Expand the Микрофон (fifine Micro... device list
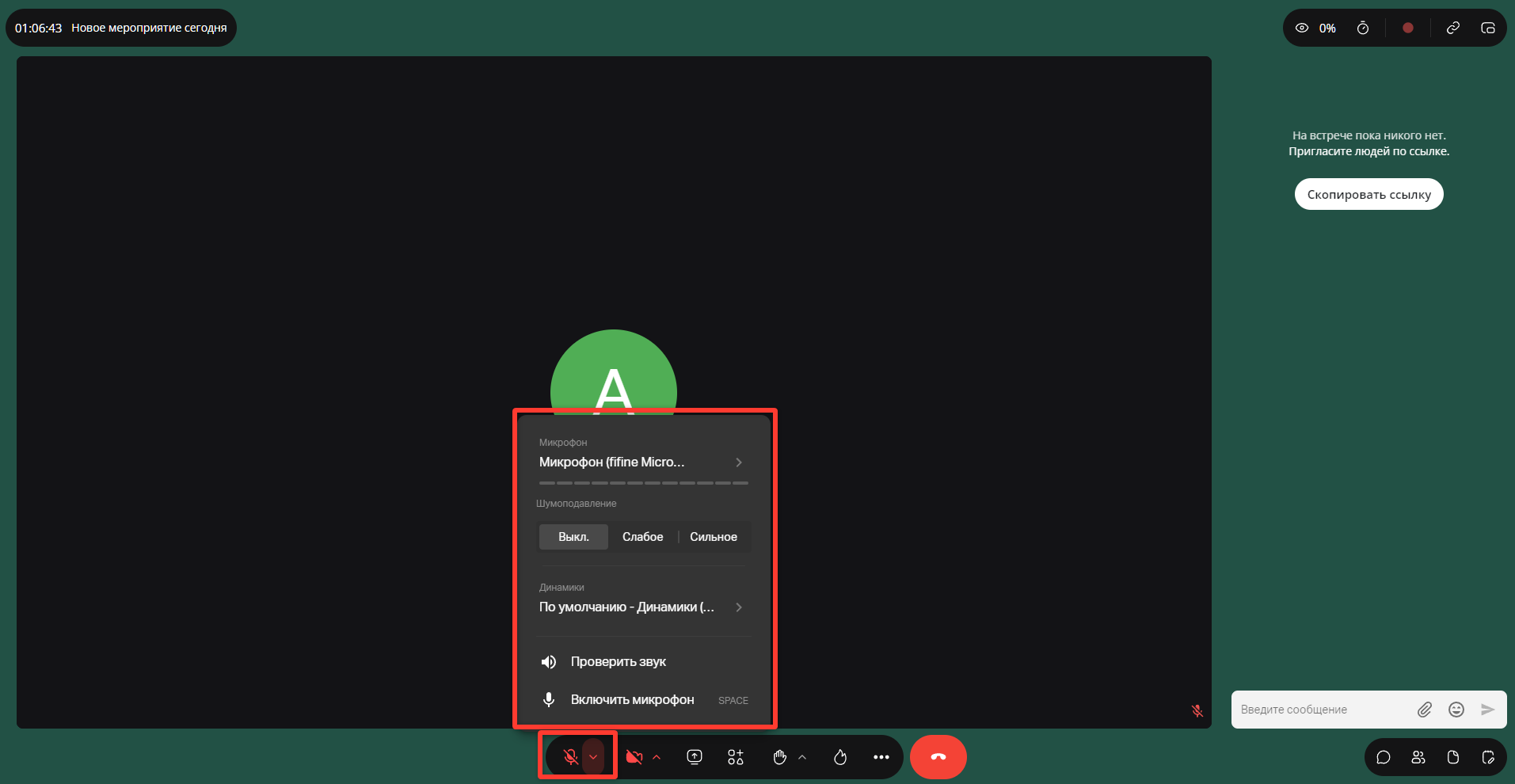 (642, 462)
